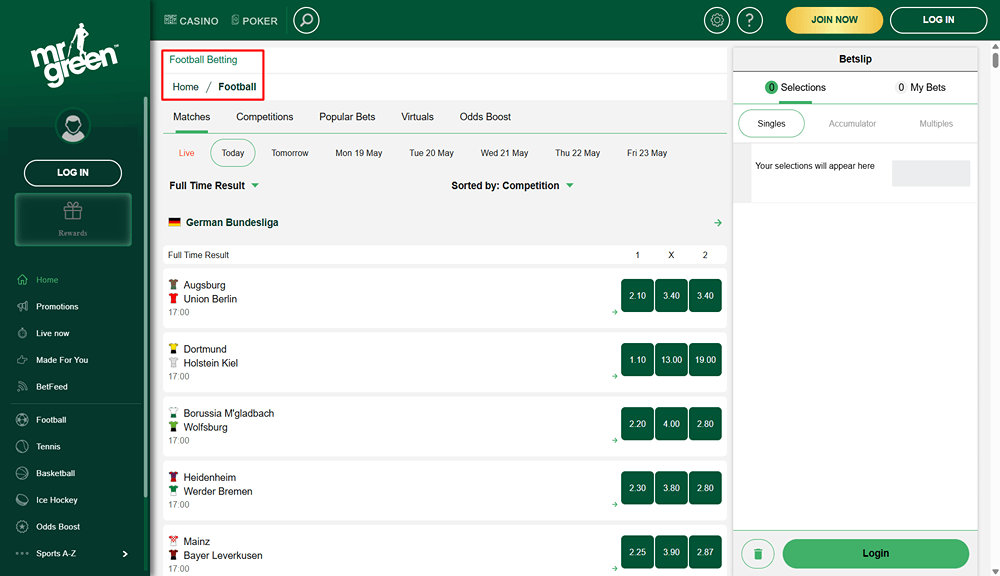Select the Today date filter

233,153
